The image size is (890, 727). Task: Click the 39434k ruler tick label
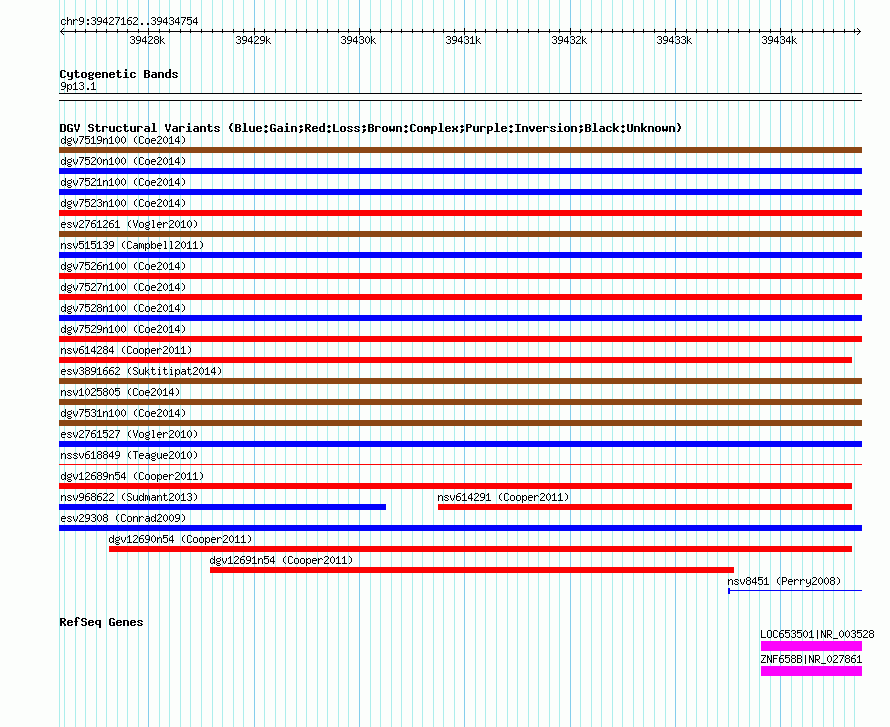click(x=779, y=40)
